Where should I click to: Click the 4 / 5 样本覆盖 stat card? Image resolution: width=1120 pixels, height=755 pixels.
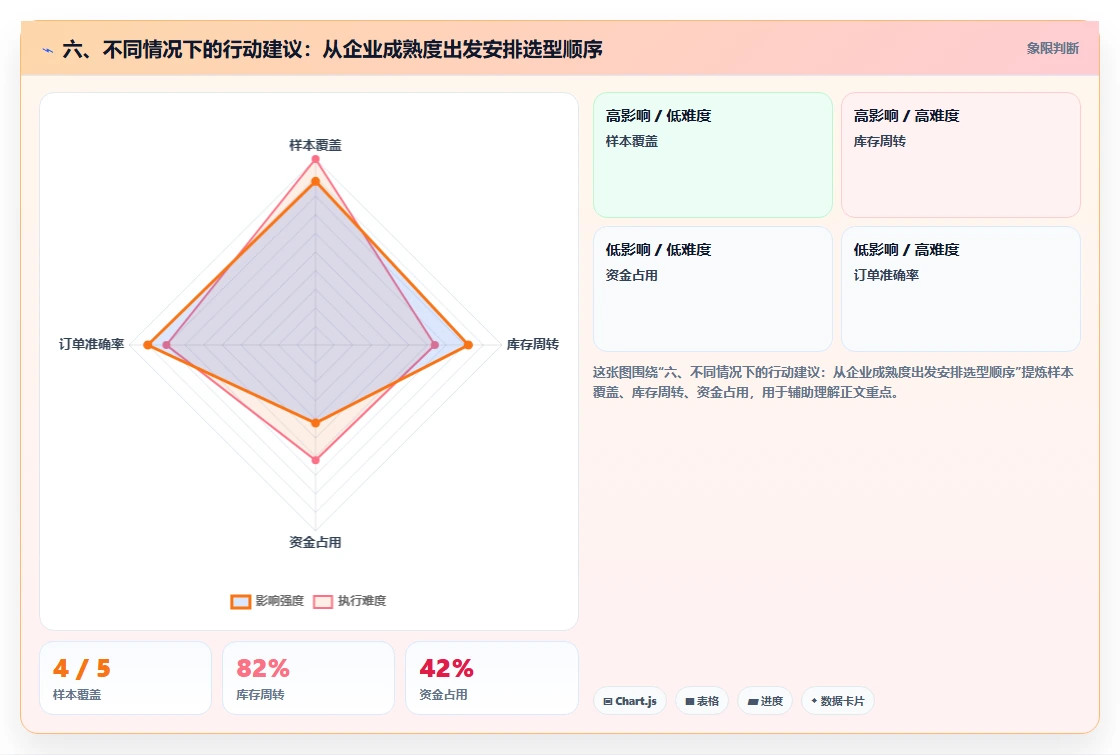click(126, 678)
